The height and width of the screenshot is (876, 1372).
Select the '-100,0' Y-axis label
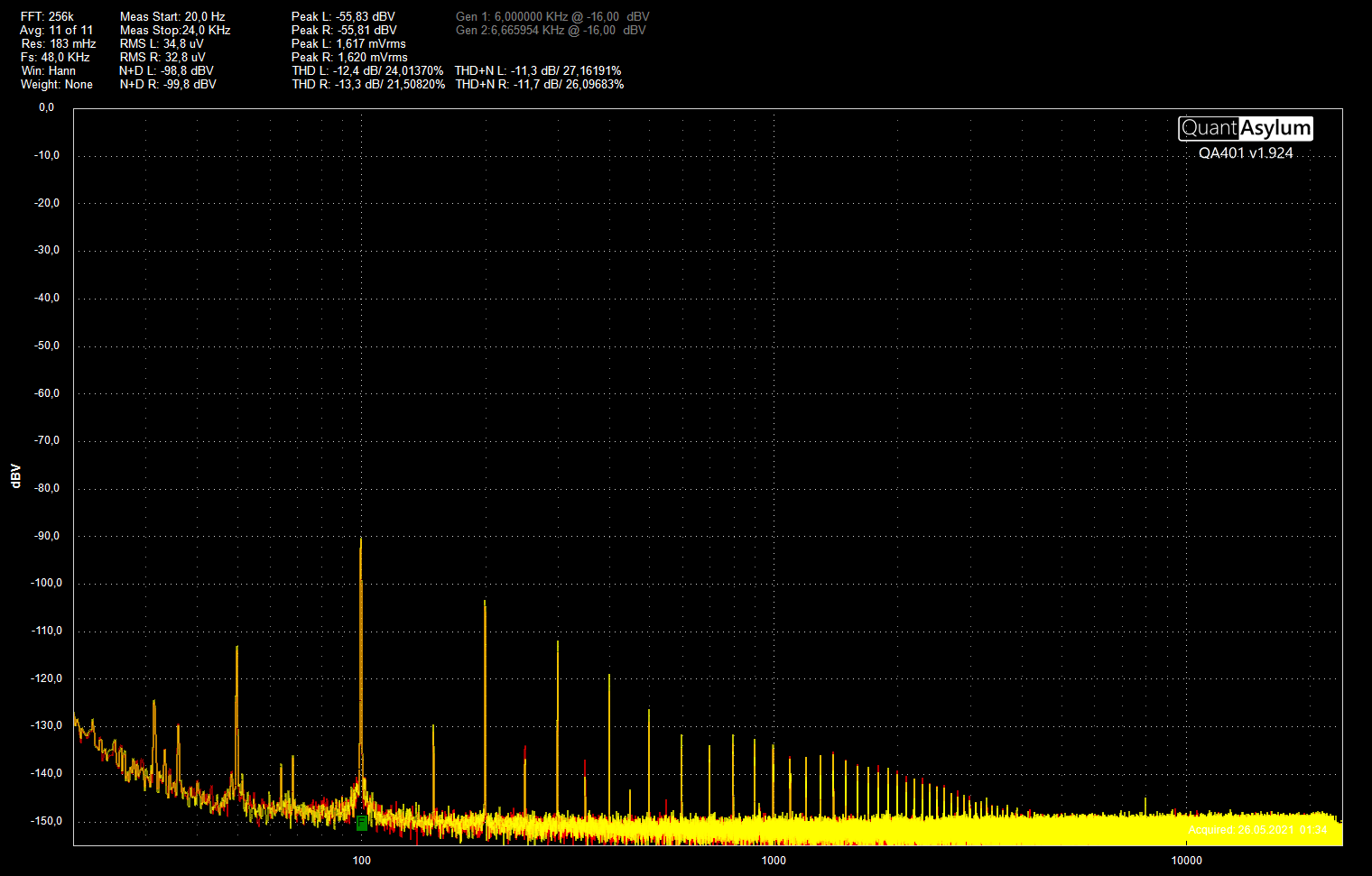(47, 583)
